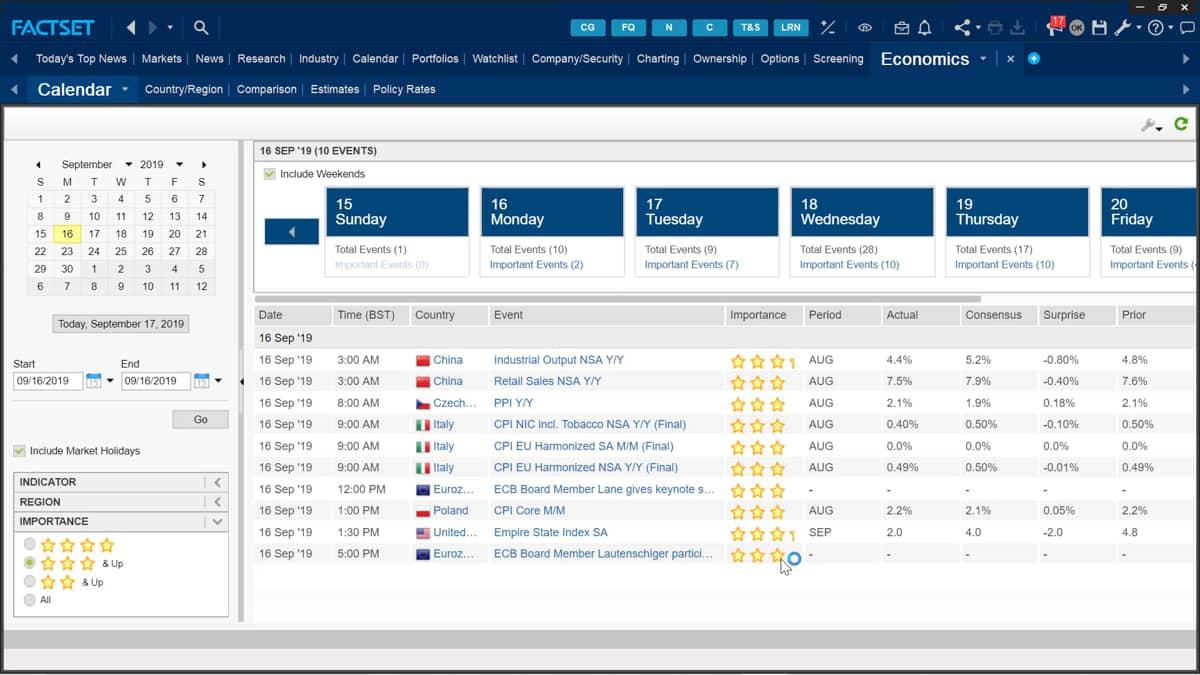Switch to Estimates subtab

point(335,89)
